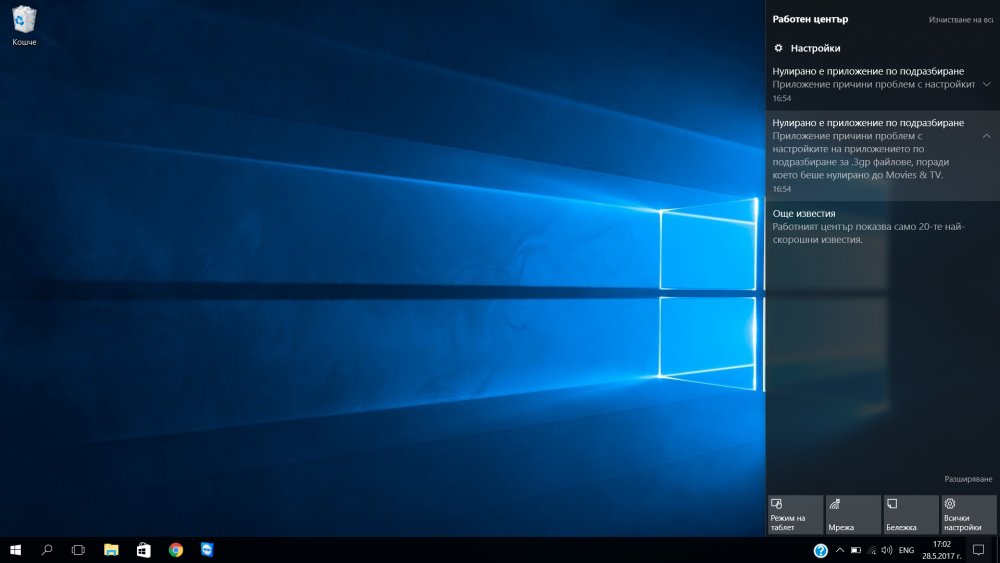Clear all notifications in Action Center
Viewport: 1000px width, 563px height.
point(960,20)
